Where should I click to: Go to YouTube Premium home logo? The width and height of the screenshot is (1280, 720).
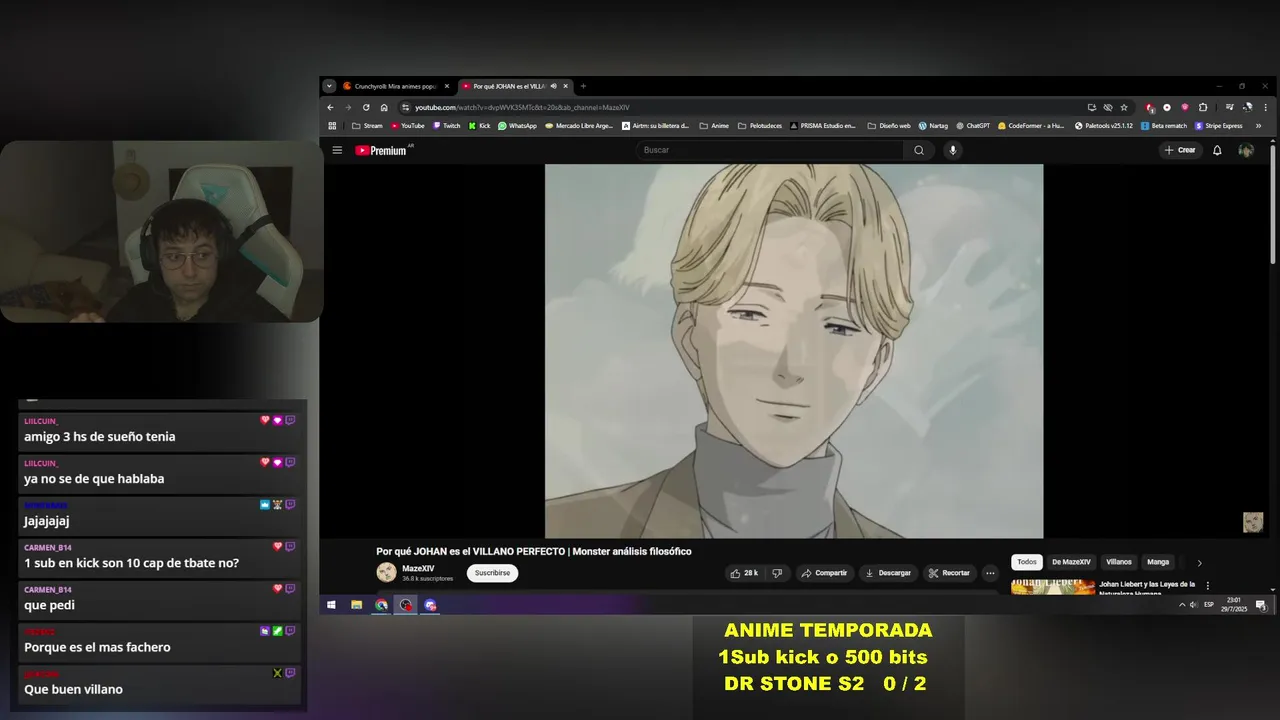[x=381, y=150]
